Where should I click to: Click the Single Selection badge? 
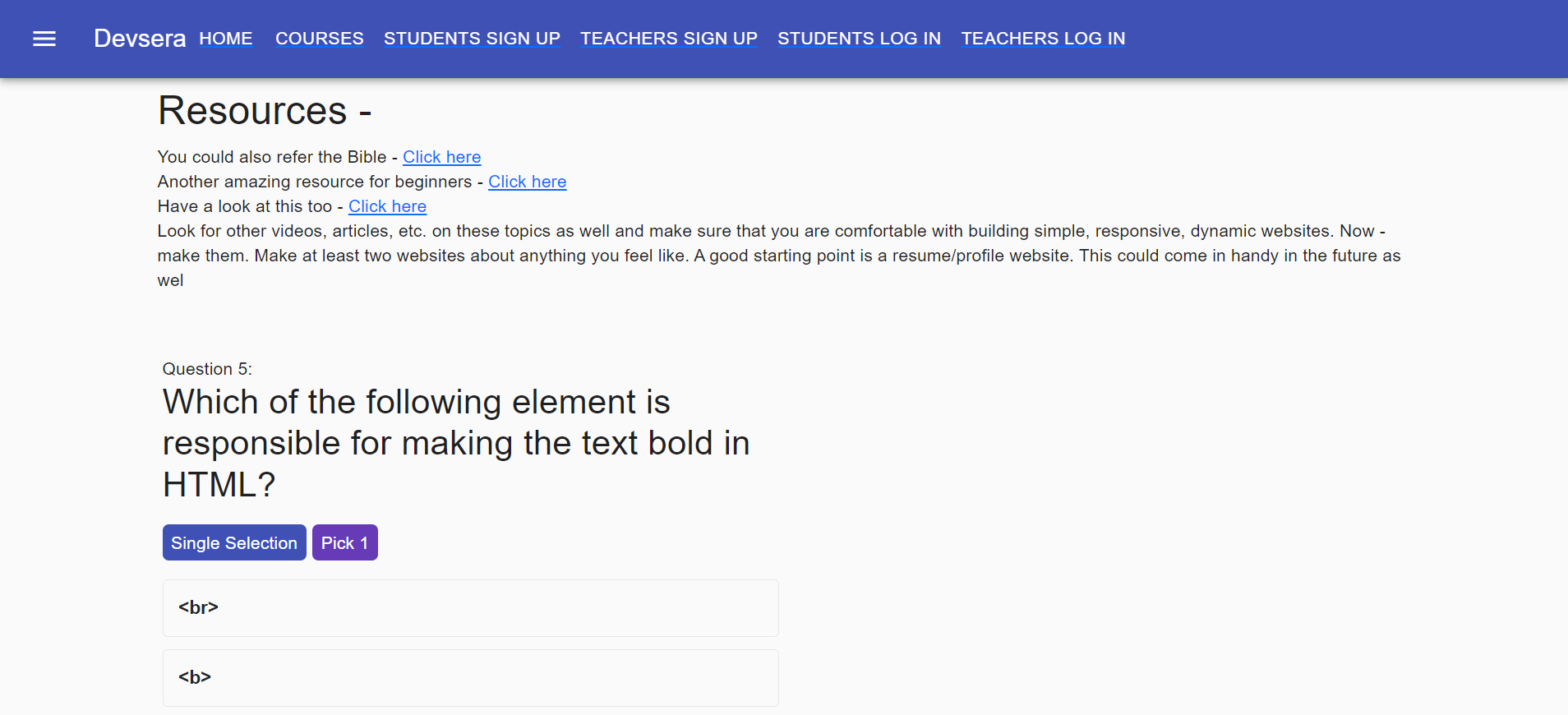tap(234, 542)
